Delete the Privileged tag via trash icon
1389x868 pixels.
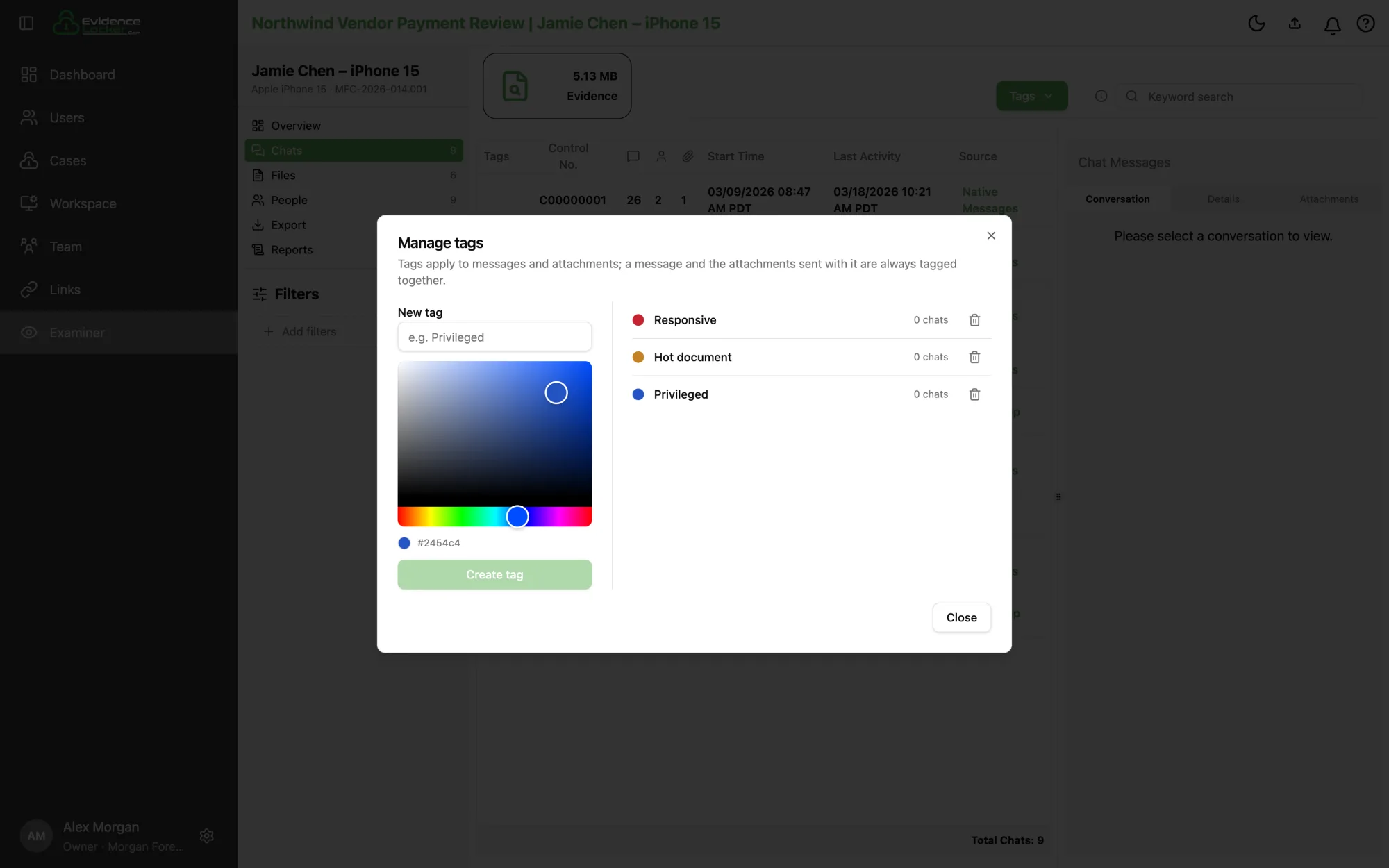(x=974, y=394)
